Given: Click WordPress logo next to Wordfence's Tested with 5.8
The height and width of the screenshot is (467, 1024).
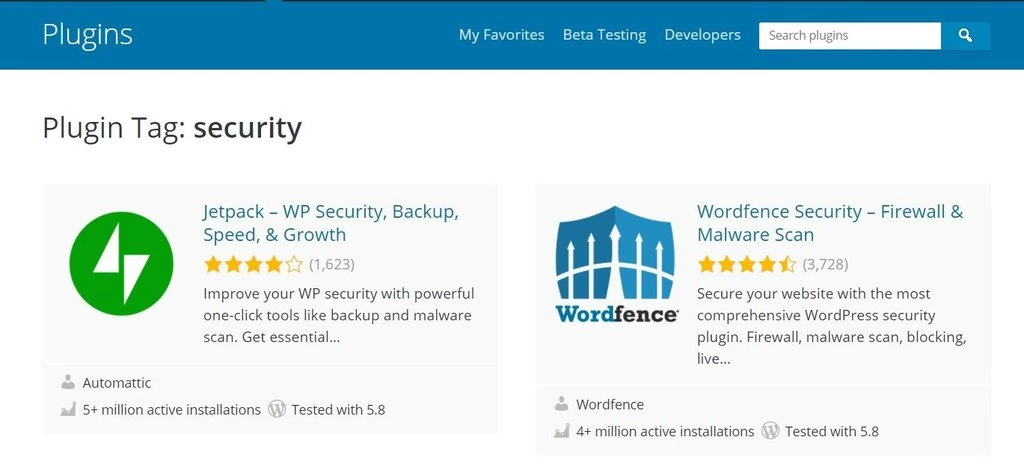Looking at the screenshot, I should (770, 431).
